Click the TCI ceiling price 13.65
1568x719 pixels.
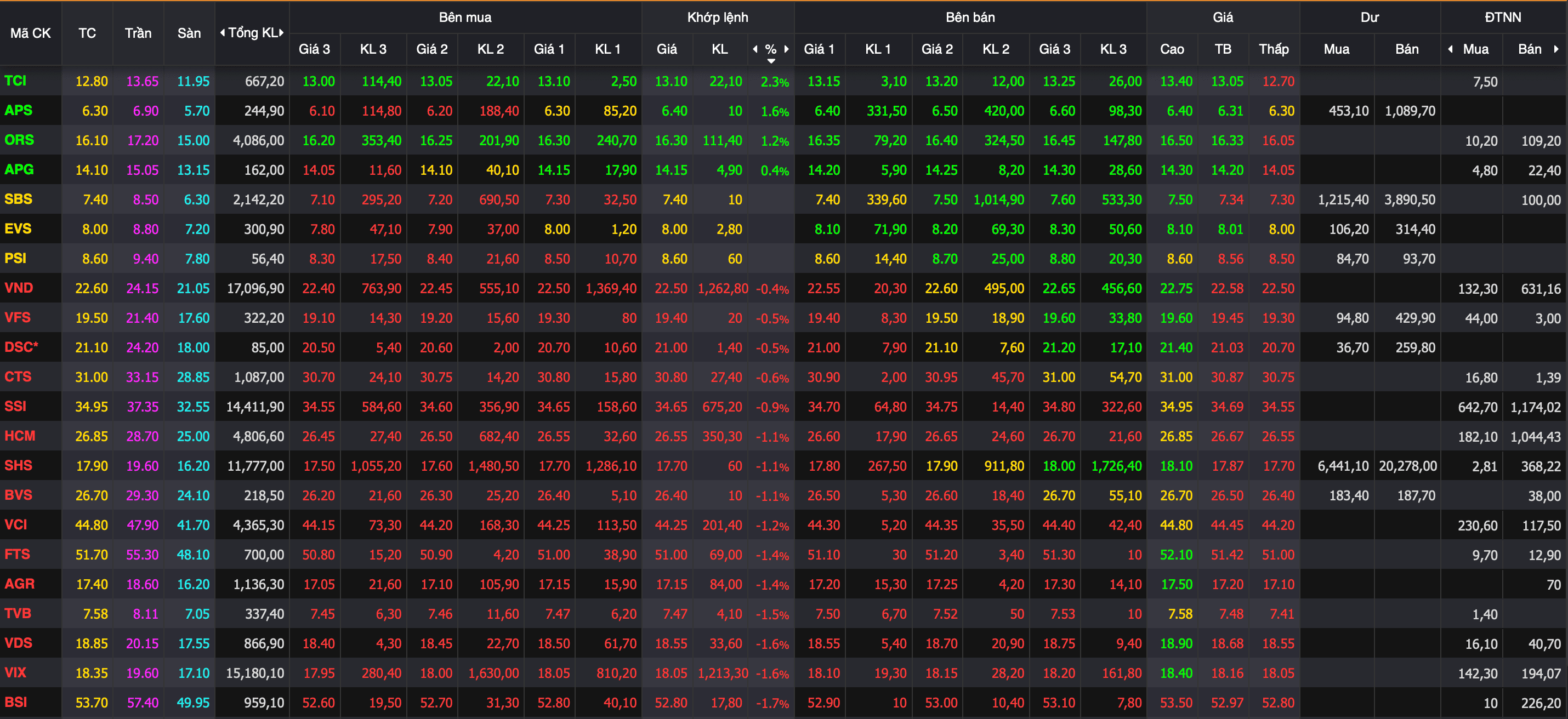click(143, 82)
